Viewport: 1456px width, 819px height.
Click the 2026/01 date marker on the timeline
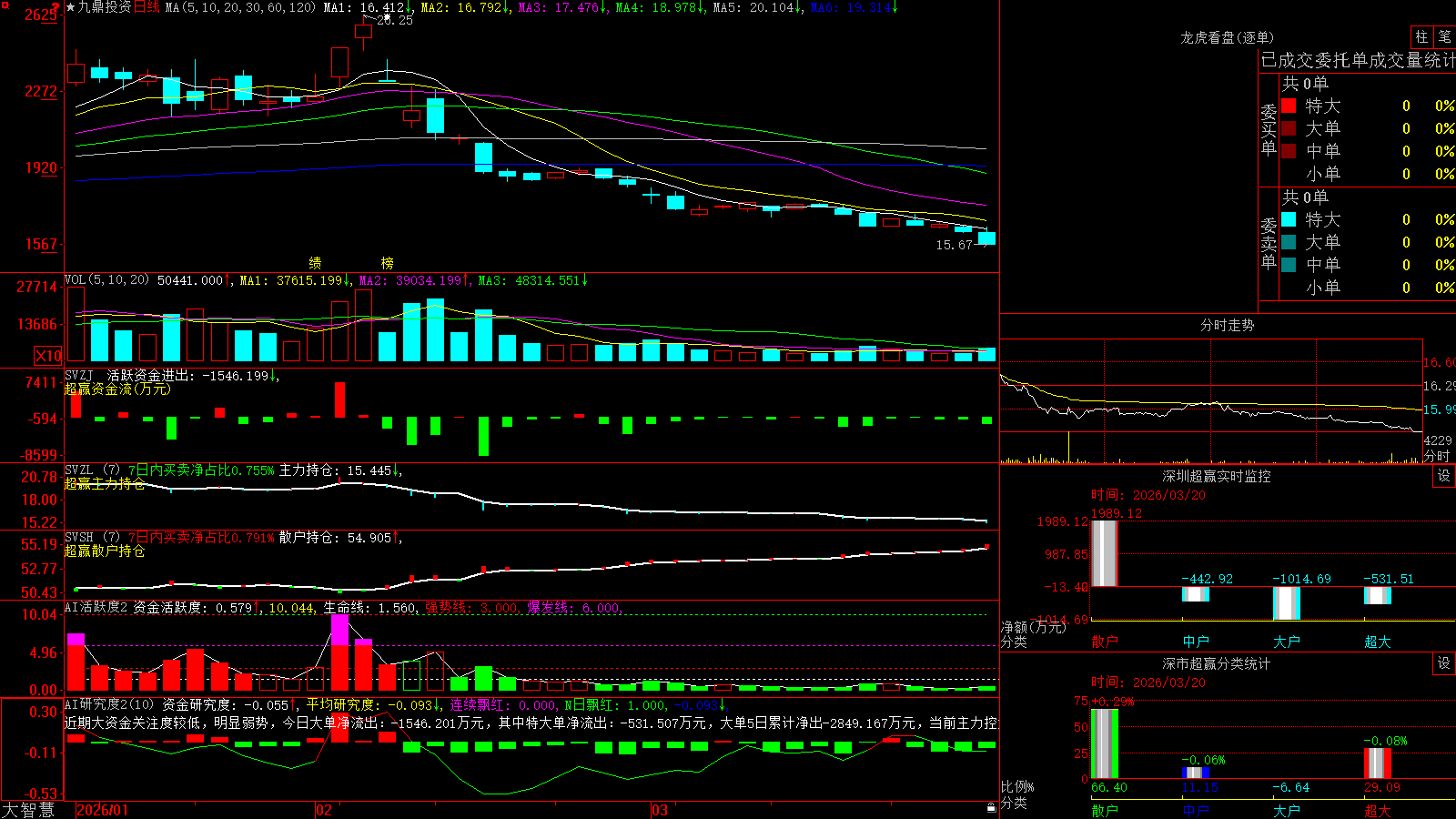[x=103, y=810]
